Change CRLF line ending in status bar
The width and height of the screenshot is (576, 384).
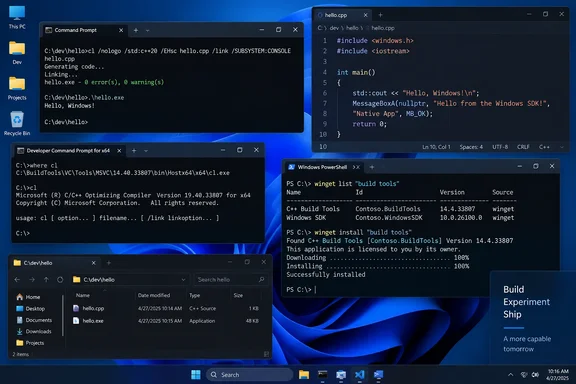click(x=523, y=147)
